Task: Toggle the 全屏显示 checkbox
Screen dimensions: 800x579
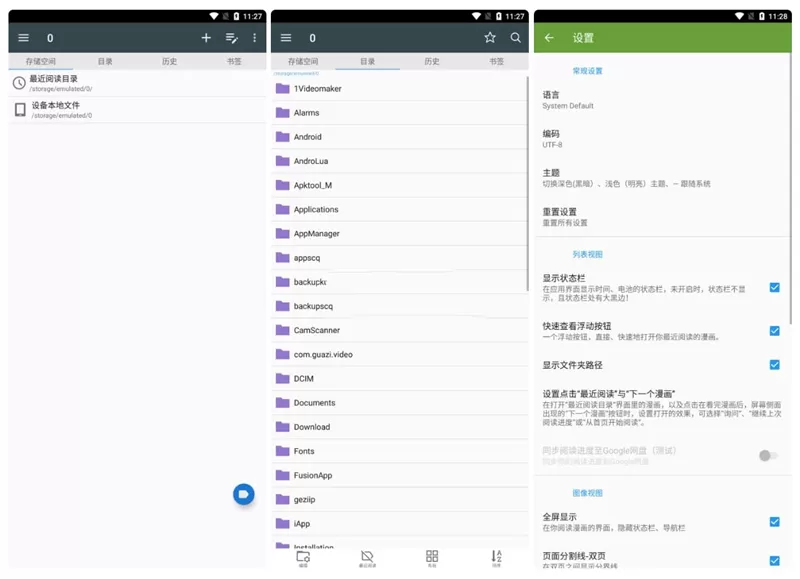Action: pos(774,521)
